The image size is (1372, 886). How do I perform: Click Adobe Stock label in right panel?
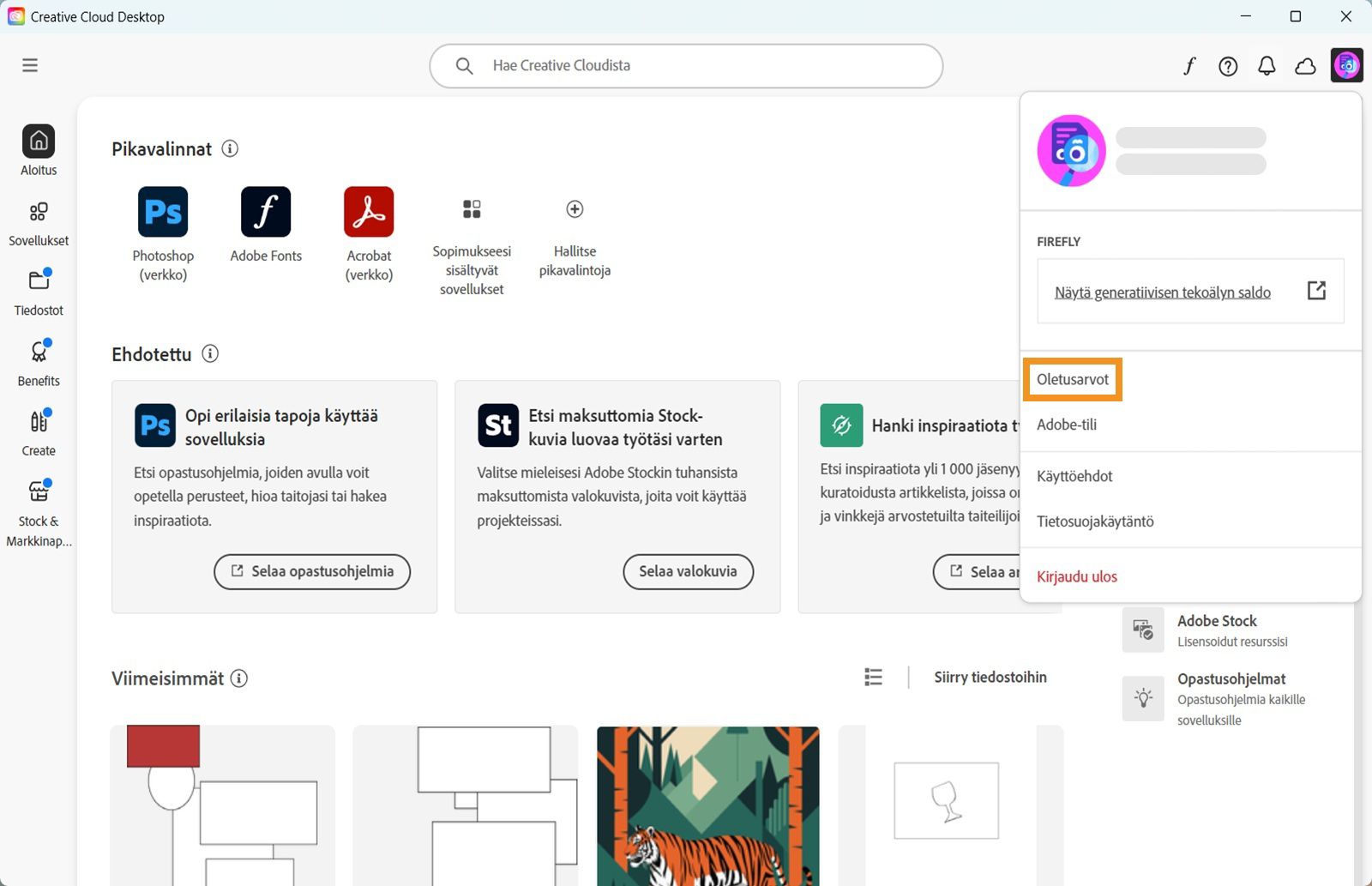[x=1217, y=621]
